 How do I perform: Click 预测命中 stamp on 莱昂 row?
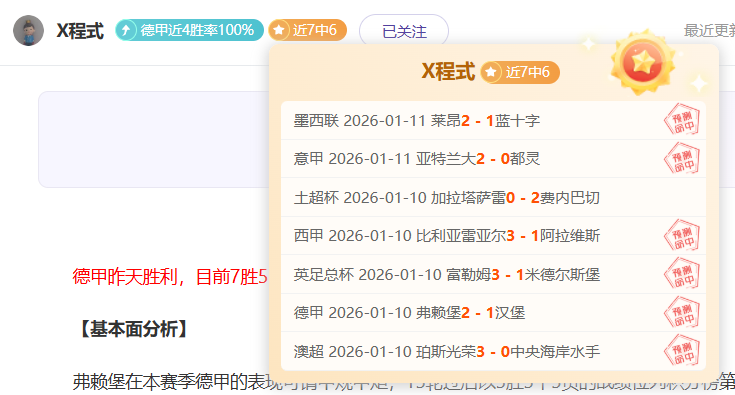click(x=682, y=120)
